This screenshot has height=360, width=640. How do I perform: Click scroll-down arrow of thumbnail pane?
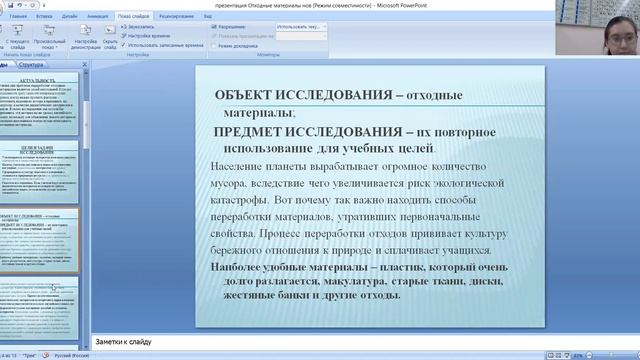pos(86,347)
